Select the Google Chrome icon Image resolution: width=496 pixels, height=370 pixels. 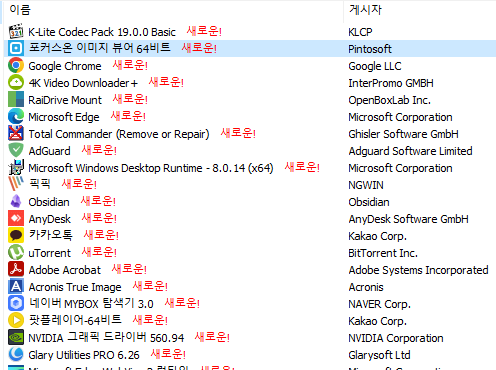click(16, 65)
